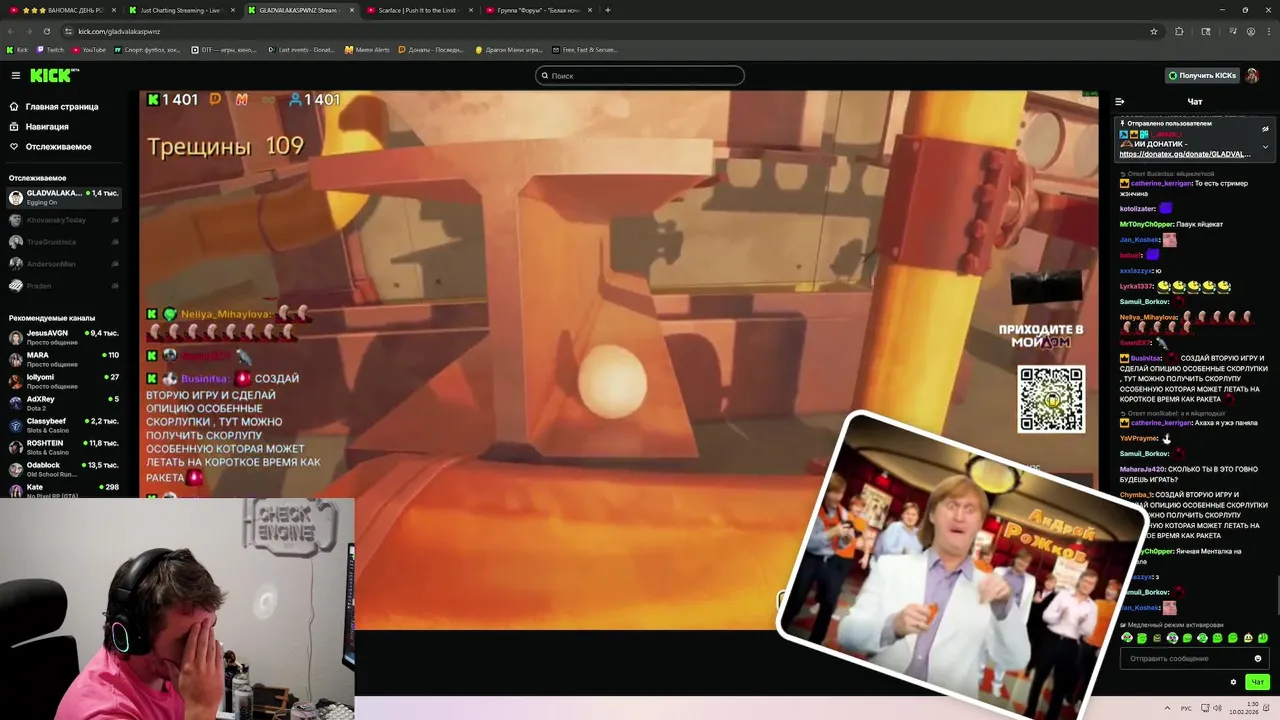Close the GLADVALAKASPWNZ Stream tab
Viewport: 1280px width, 720px height.
click(x=352, y=10)
